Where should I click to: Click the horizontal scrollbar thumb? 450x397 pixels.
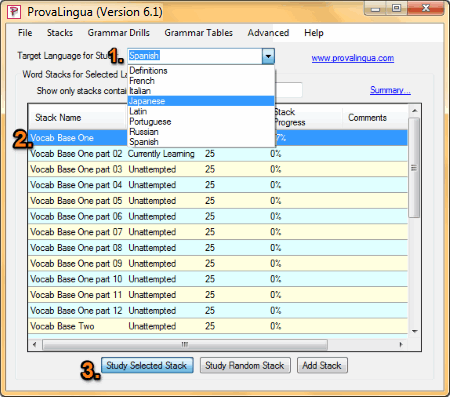tap(185, 344)
